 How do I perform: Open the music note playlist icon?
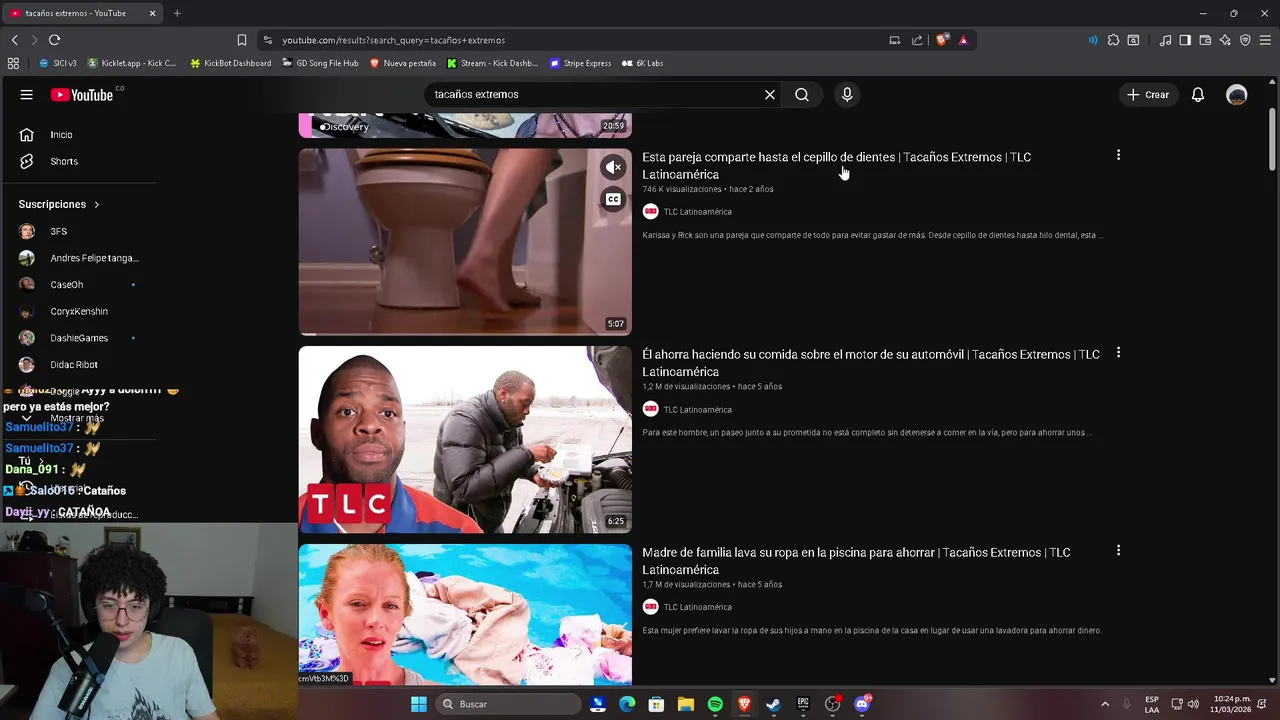tap(1165, 40)
